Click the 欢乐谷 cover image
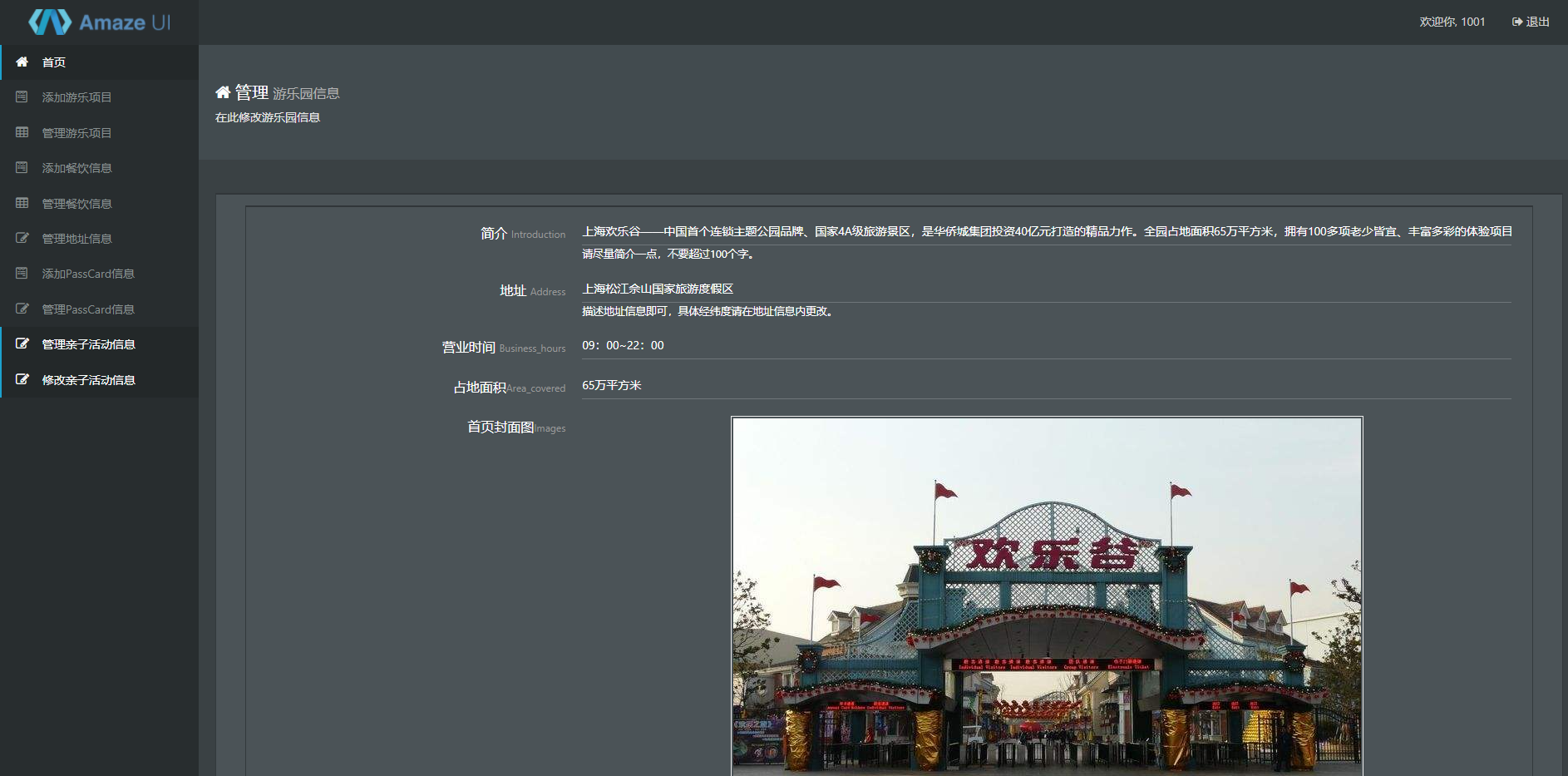Screen dimensions: 1568x776 (1047, 596)
